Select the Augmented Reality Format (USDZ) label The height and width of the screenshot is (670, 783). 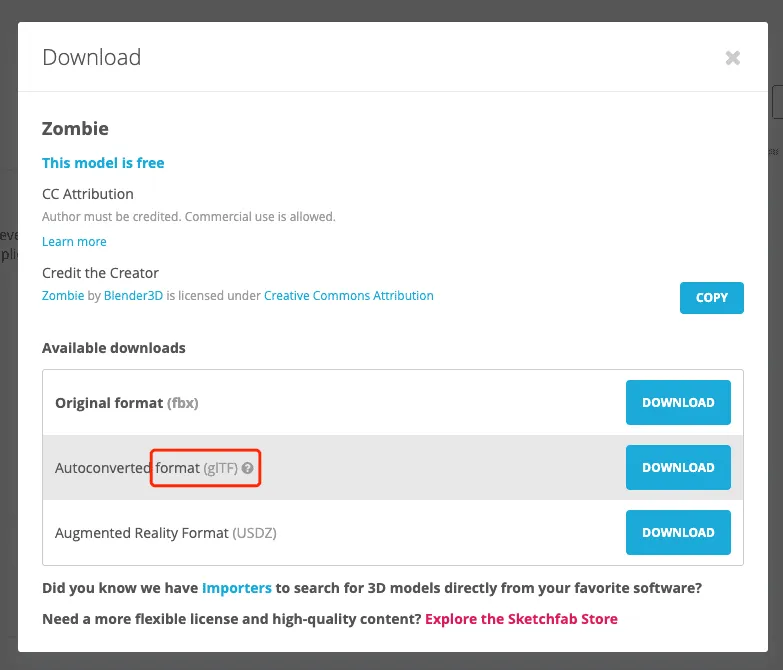(165, 533)
